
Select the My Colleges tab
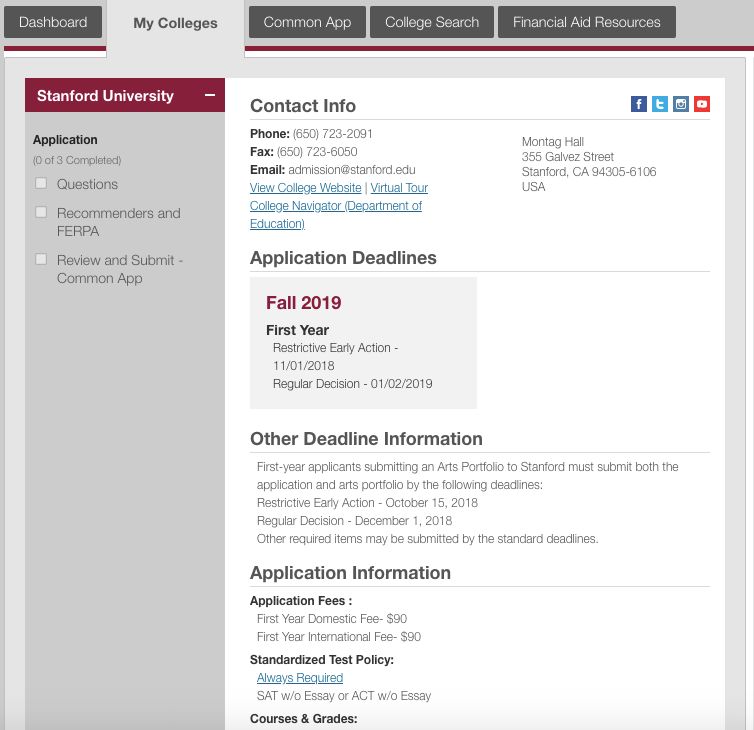[x=175, y=23]
